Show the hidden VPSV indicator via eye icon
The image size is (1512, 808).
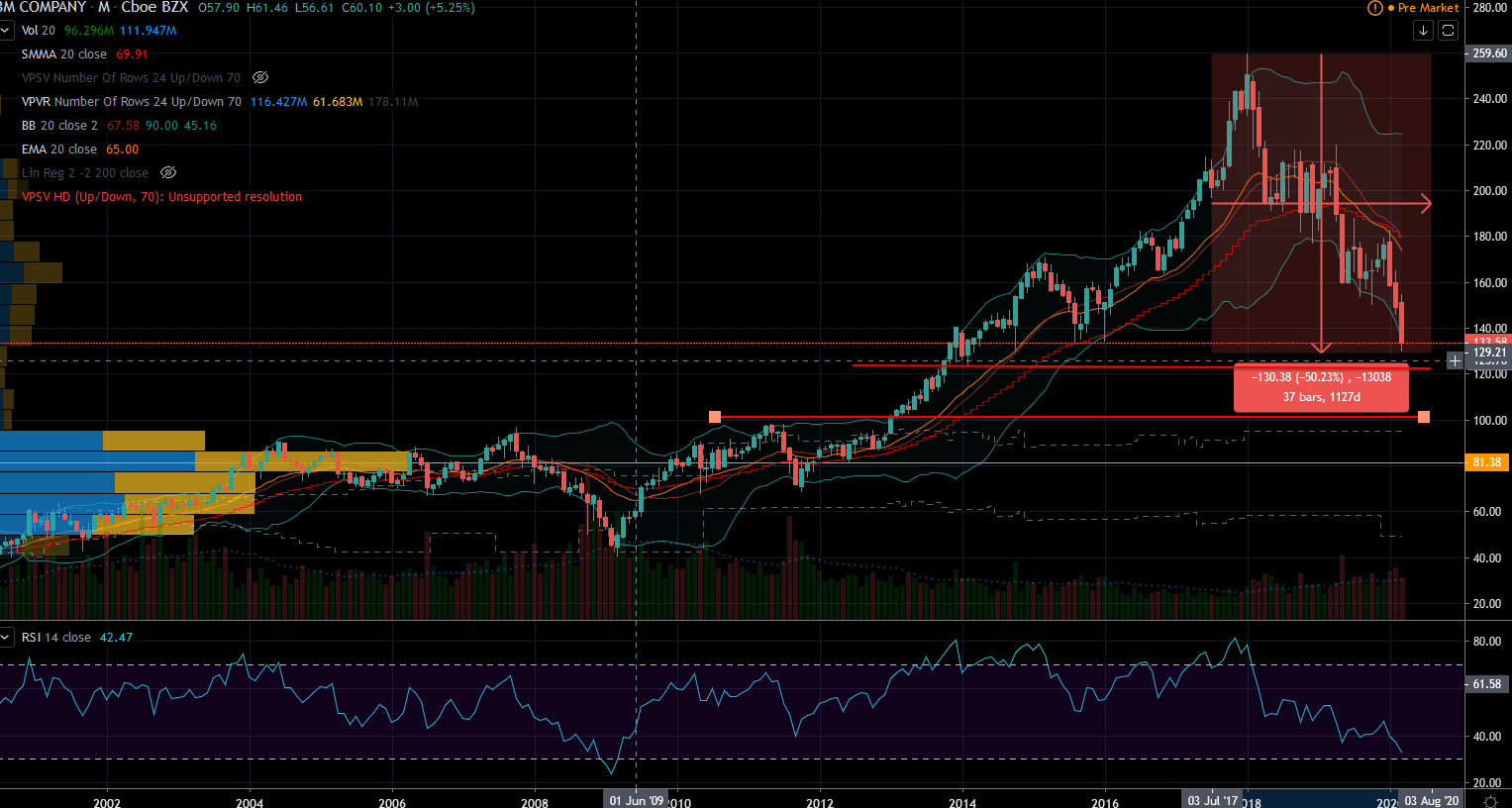pyautogui.click(x=260, y=77)
